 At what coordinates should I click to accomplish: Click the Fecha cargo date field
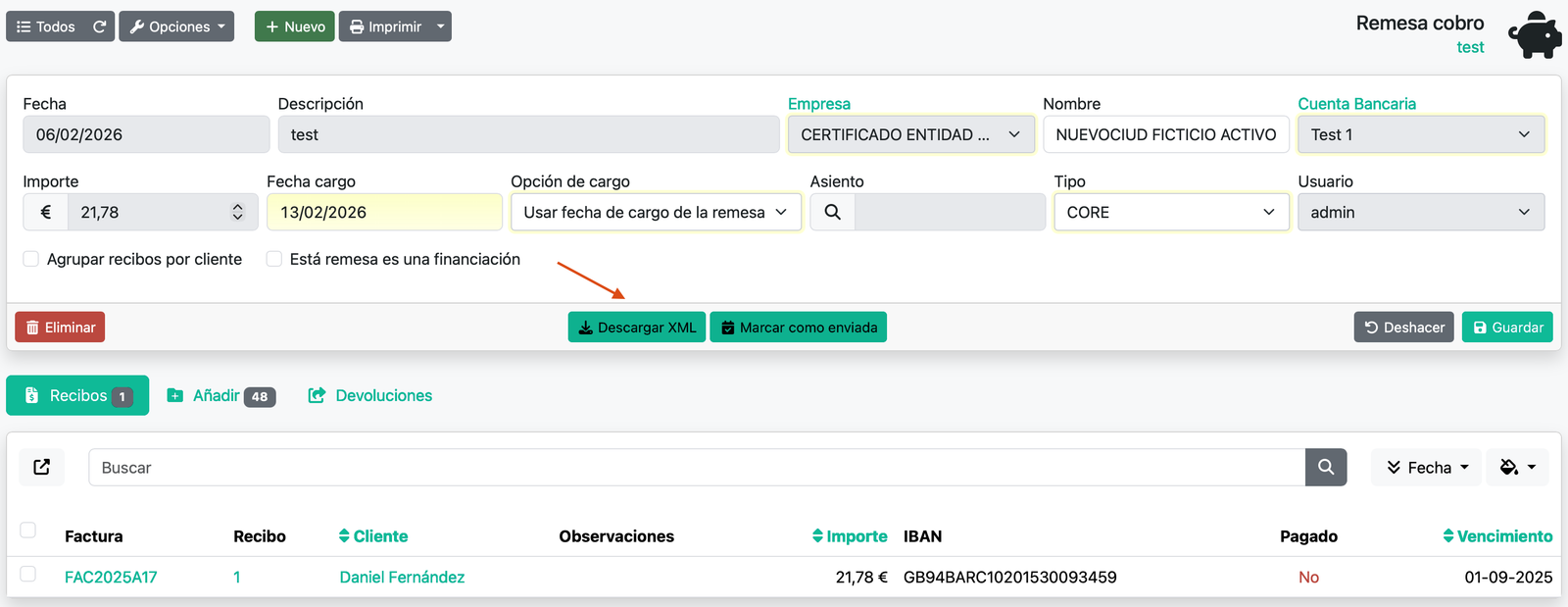tap(384, 212)
